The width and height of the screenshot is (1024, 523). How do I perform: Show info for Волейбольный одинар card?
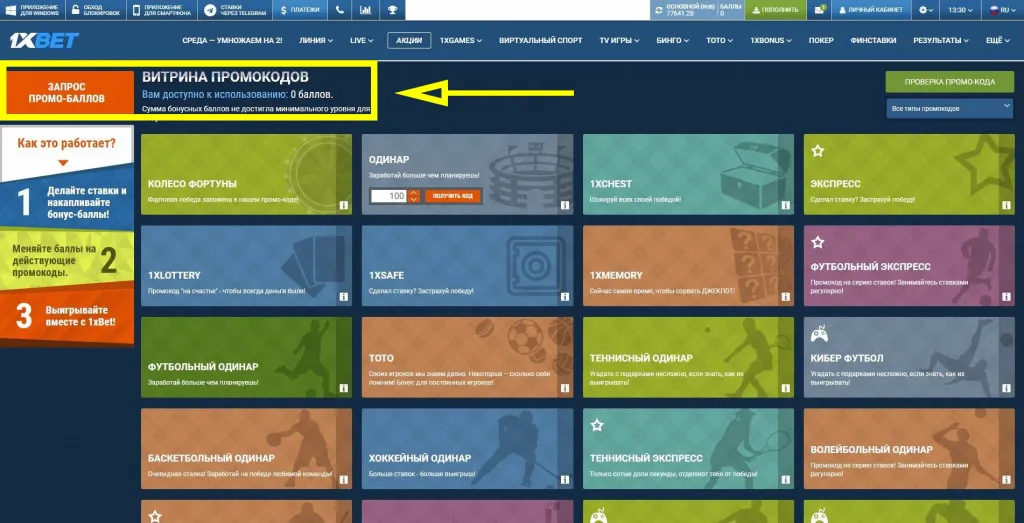(x=1006, y=479)
